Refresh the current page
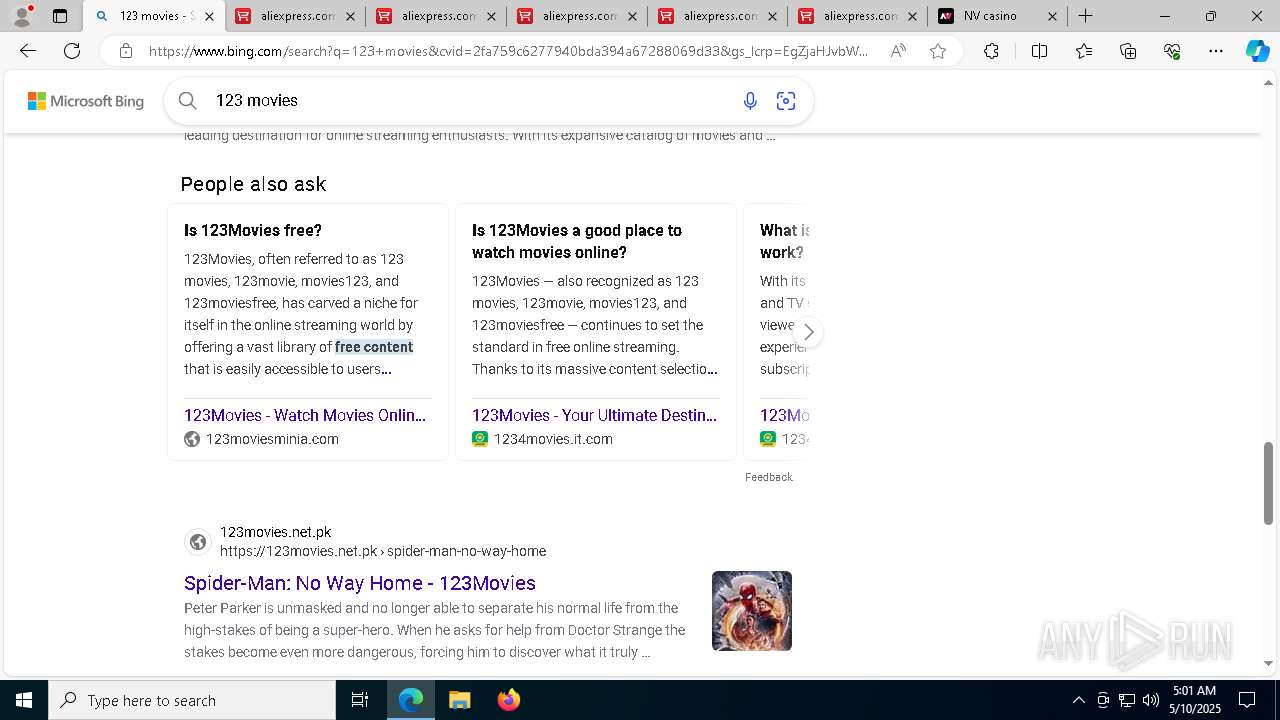The width and height of the screenshot is (1280, 720). coord(72,51)
